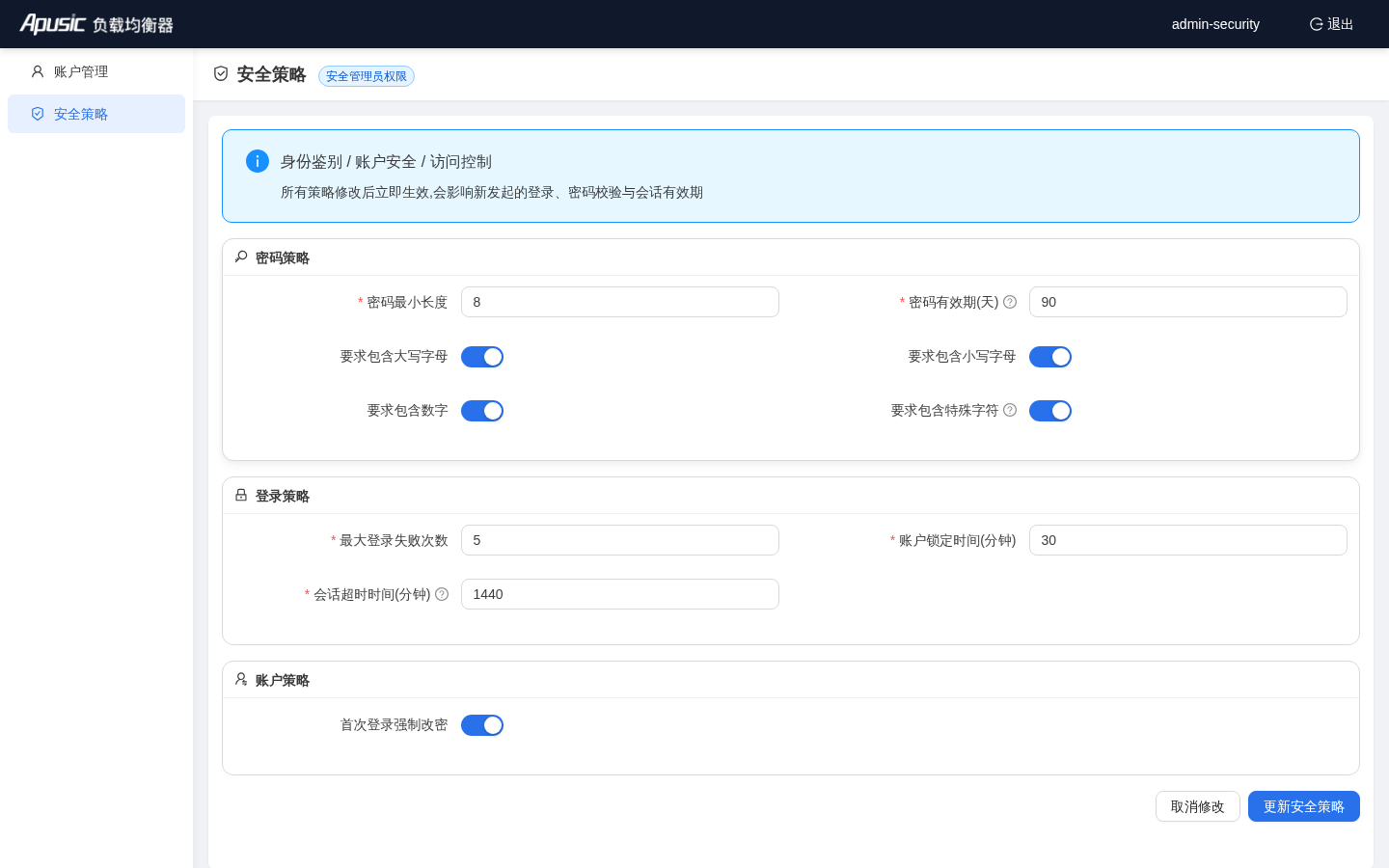The image size is (1389, 868).
Task: Focus the 最大登录失败次数 input field
Action: 620,540
